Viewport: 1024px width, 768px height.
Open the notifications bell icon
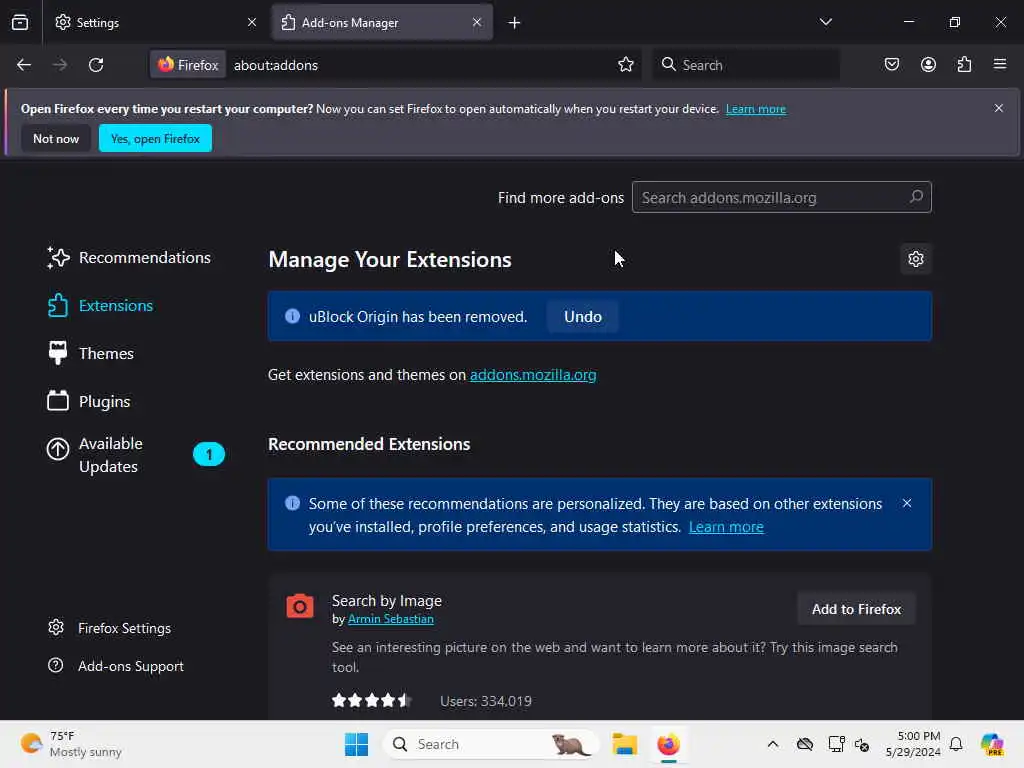tap(956, 744)
